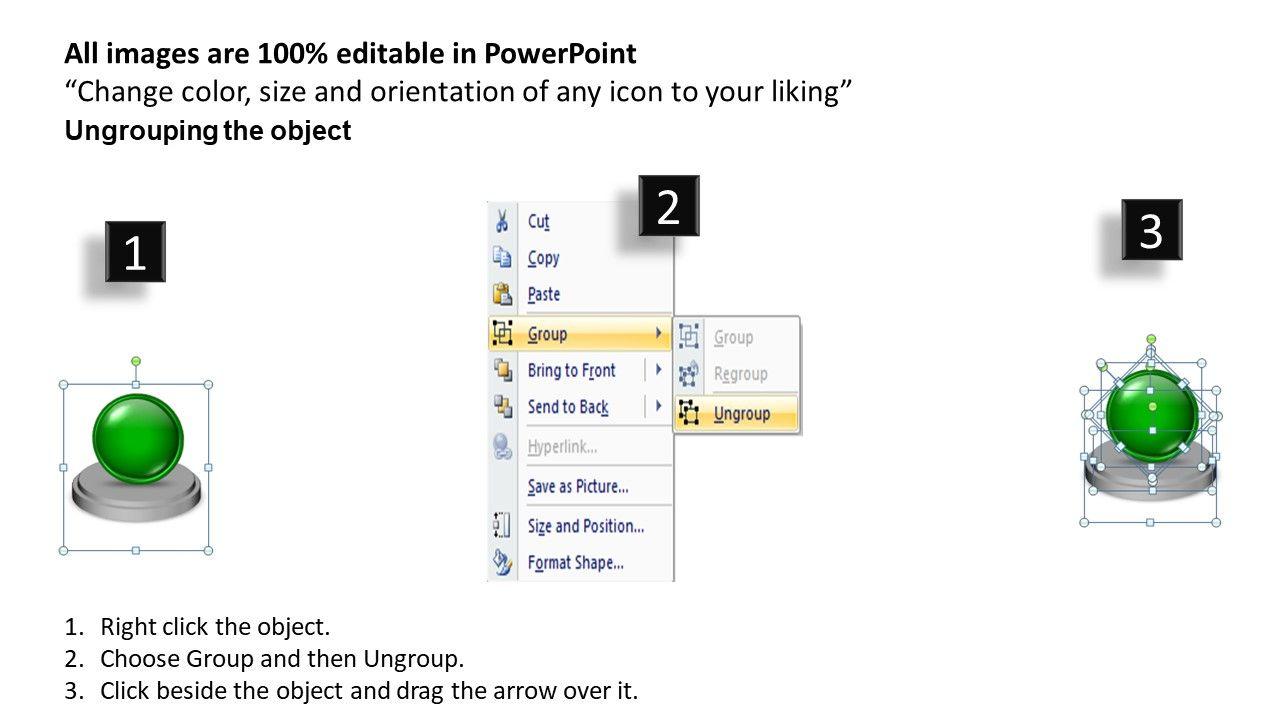Choose the Save as Picture... menu entry

point(578,487)
